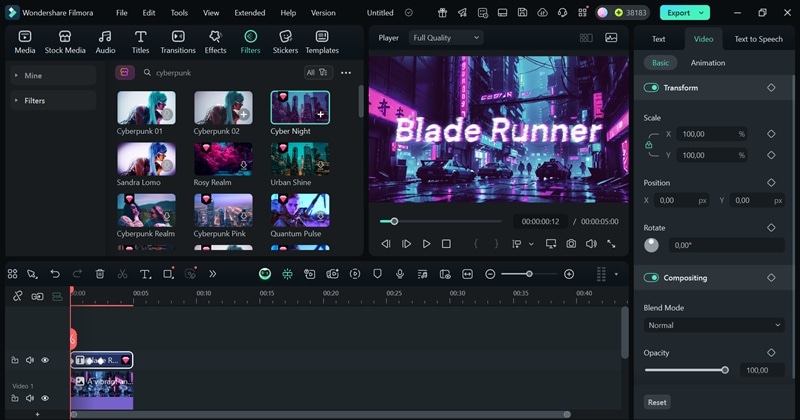Select the Basic sub-tab button
Image resolution: width=800 pixels, height=420 pixels.
coord(660,63)
